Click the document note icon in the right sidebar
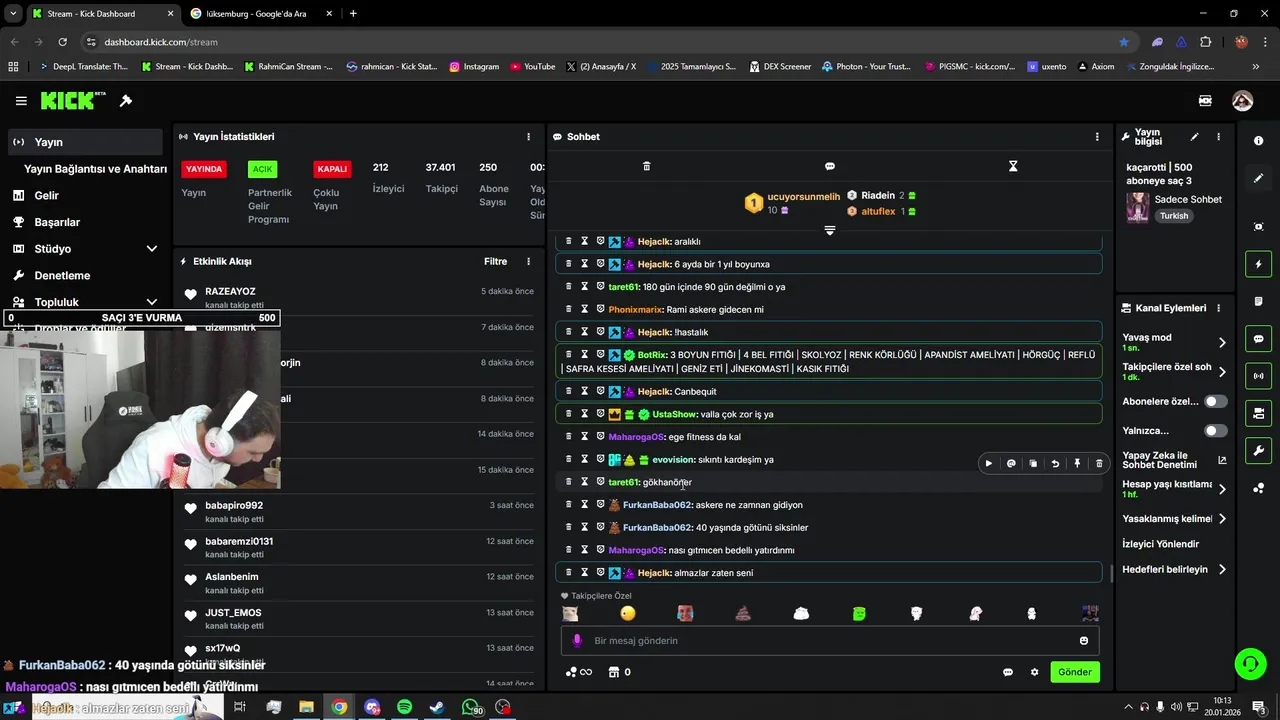Screen dimensions: 1280x720 pos(1258,301)
